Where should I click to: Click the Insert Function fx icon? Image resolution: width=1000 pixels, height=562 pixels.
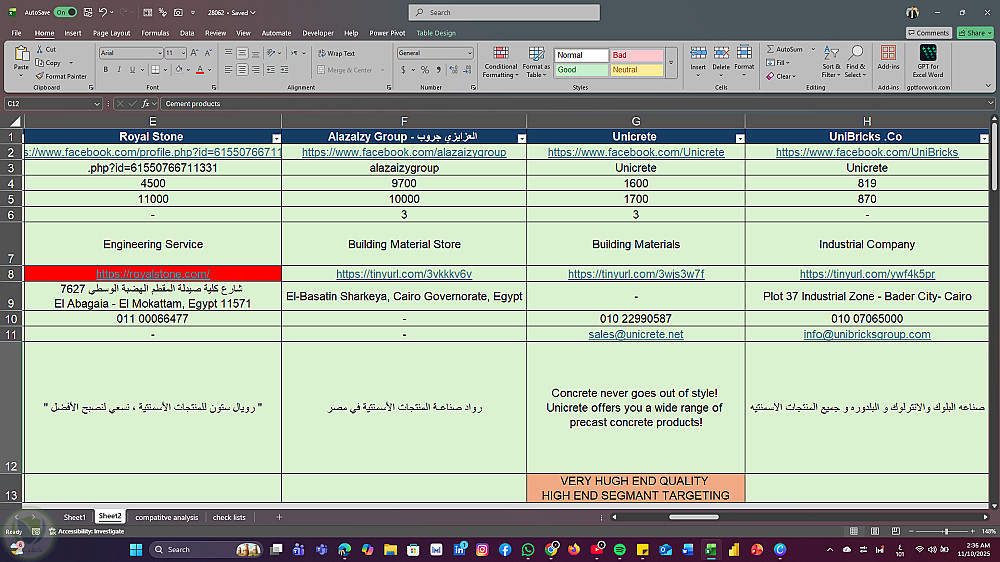click(x=145, y=103)
